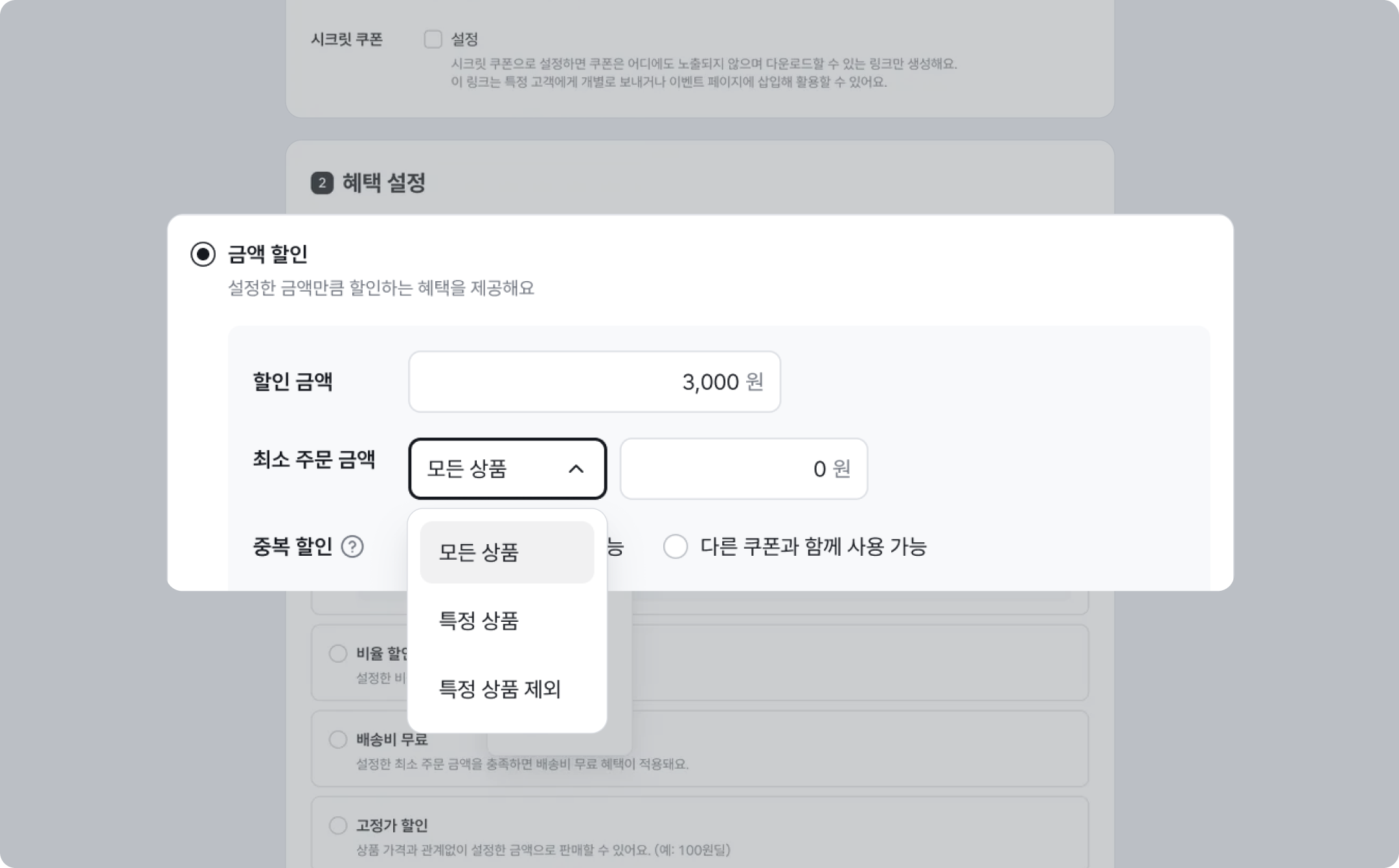Click the minimum order amount field showing 0 원
Screen dimensions: 1399x868
743,469
